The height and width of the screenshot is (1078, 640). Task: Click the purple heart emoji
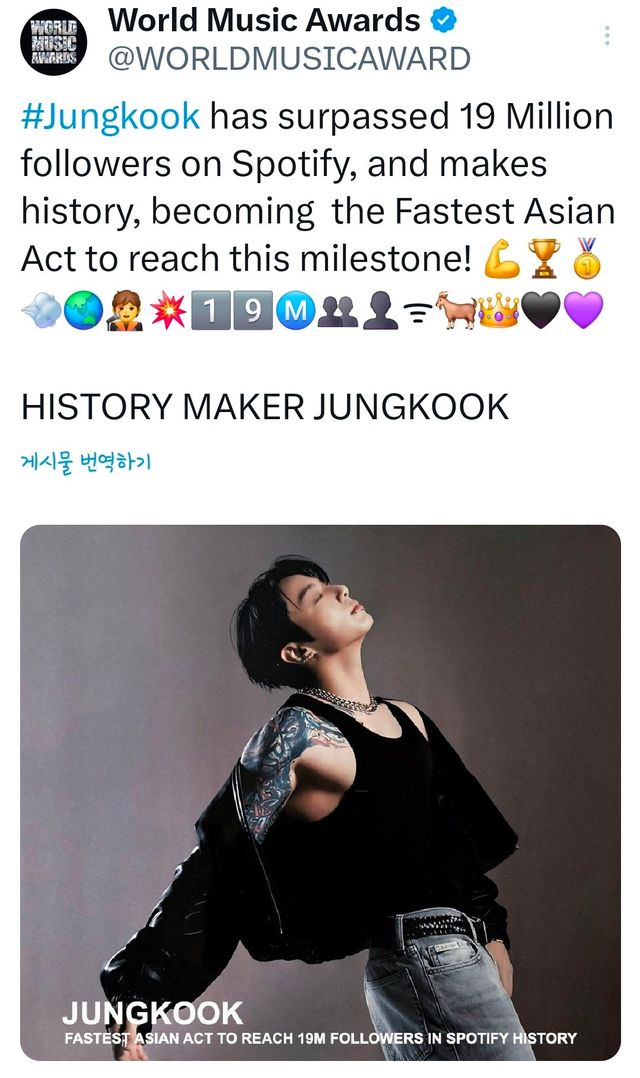(584, 313)
